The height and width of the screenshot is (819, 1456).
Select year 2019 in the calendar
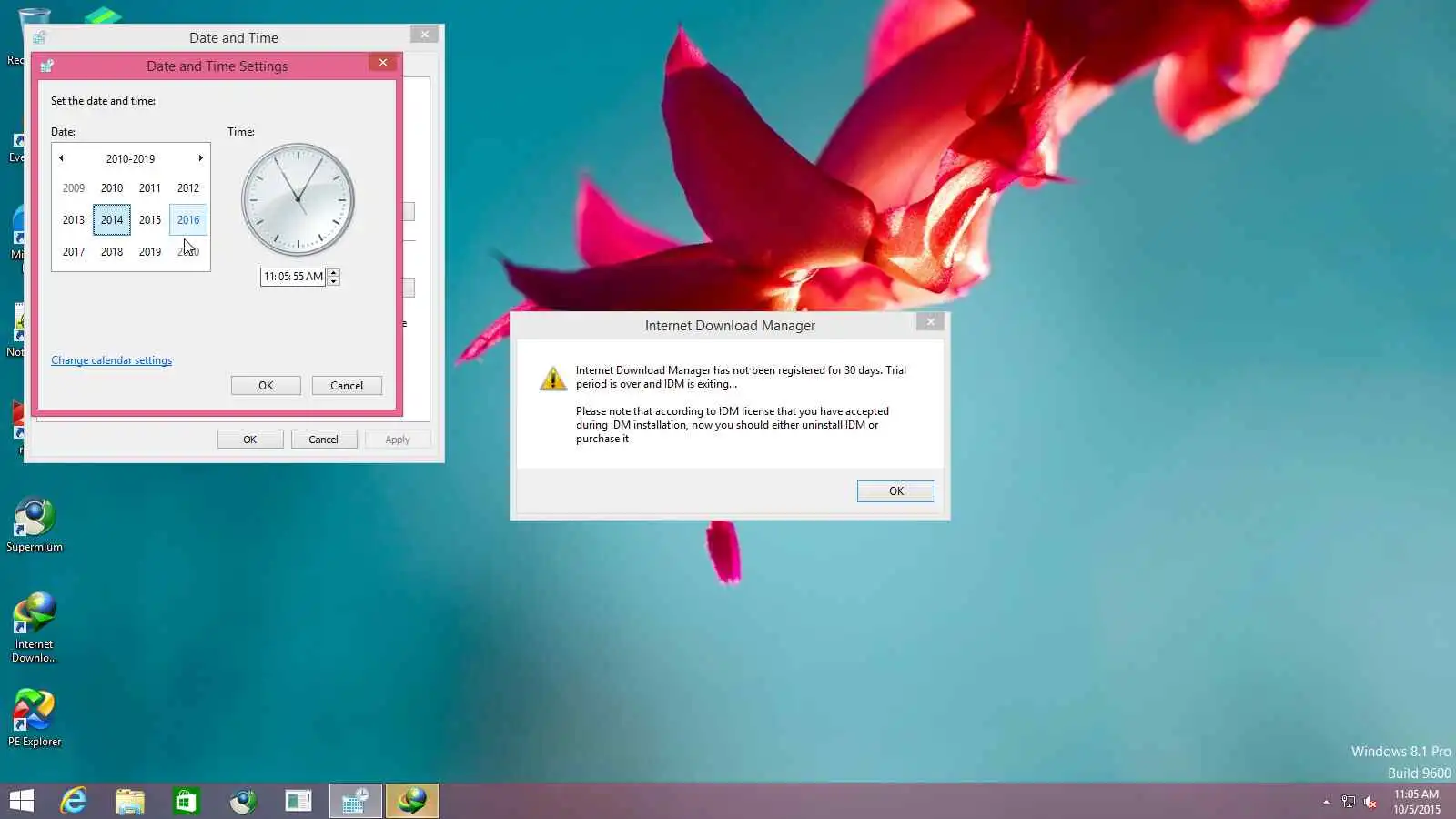tap(150, 252)
